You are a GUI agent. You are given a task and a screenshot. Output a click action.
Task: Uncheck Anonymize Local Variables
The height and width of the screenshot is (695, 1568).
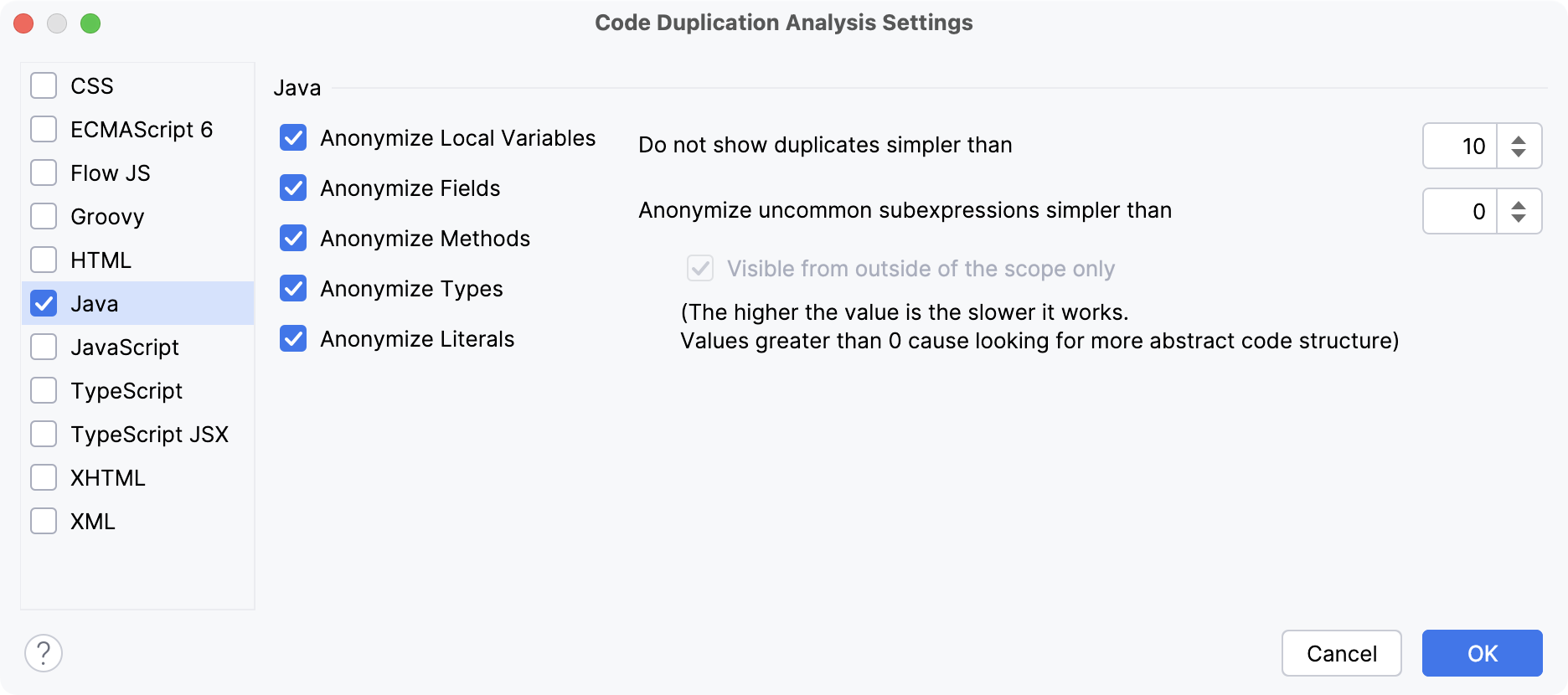292,138
